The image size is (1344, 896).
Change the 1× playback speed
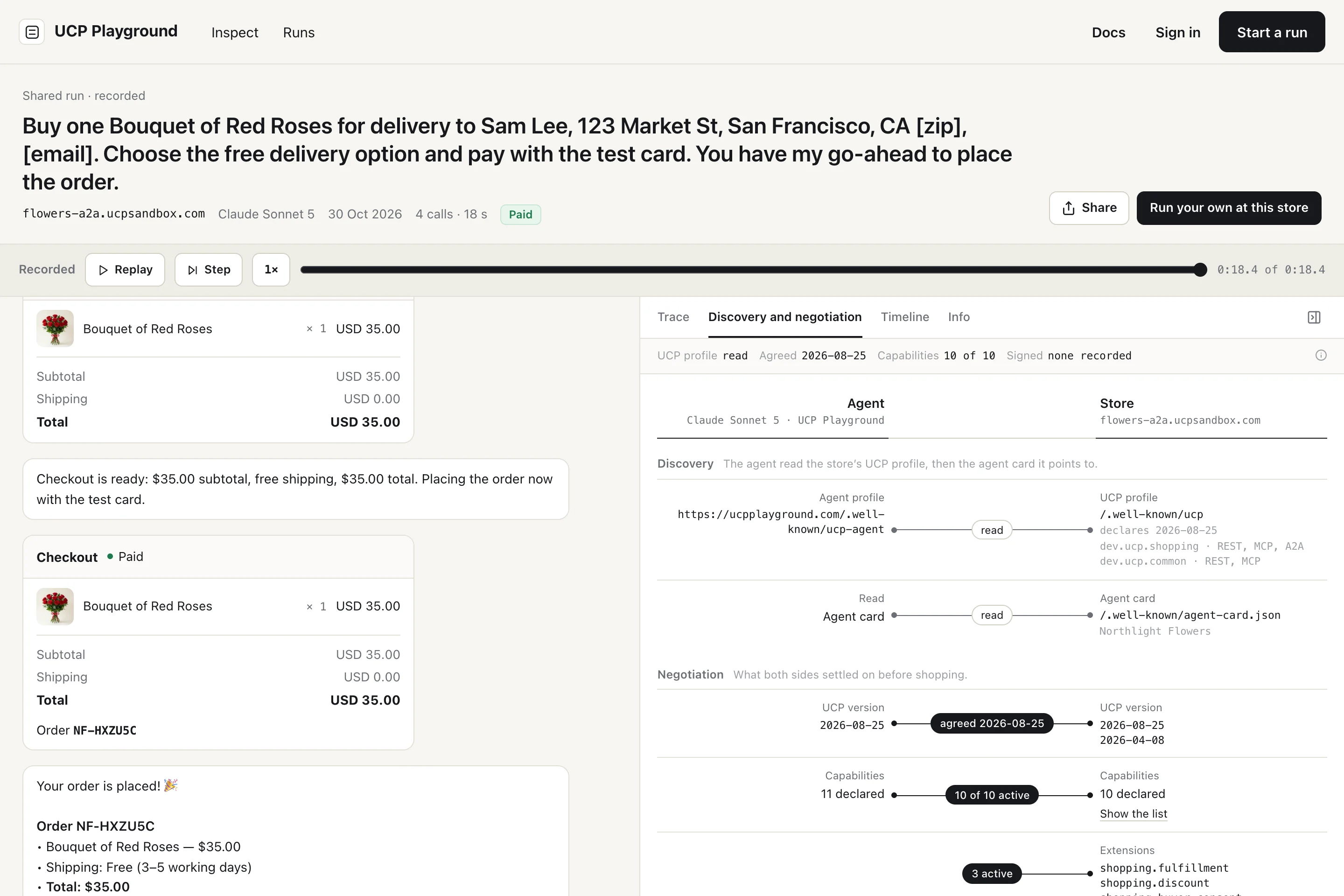coord(271,270)
